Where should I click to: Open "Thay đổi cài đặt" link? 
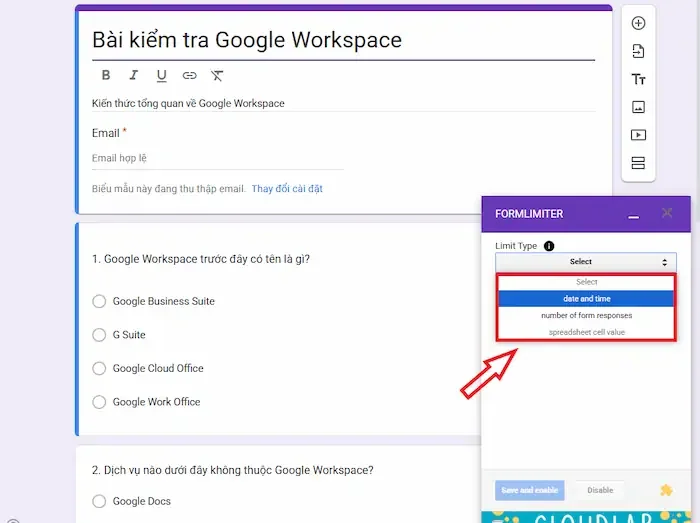pos(287,189)
